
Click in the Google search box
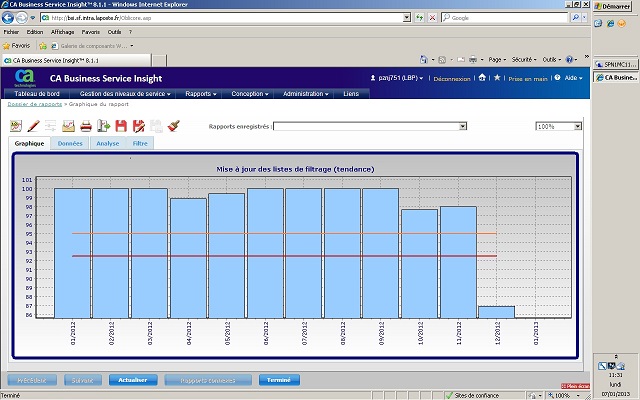click(505, 18)
